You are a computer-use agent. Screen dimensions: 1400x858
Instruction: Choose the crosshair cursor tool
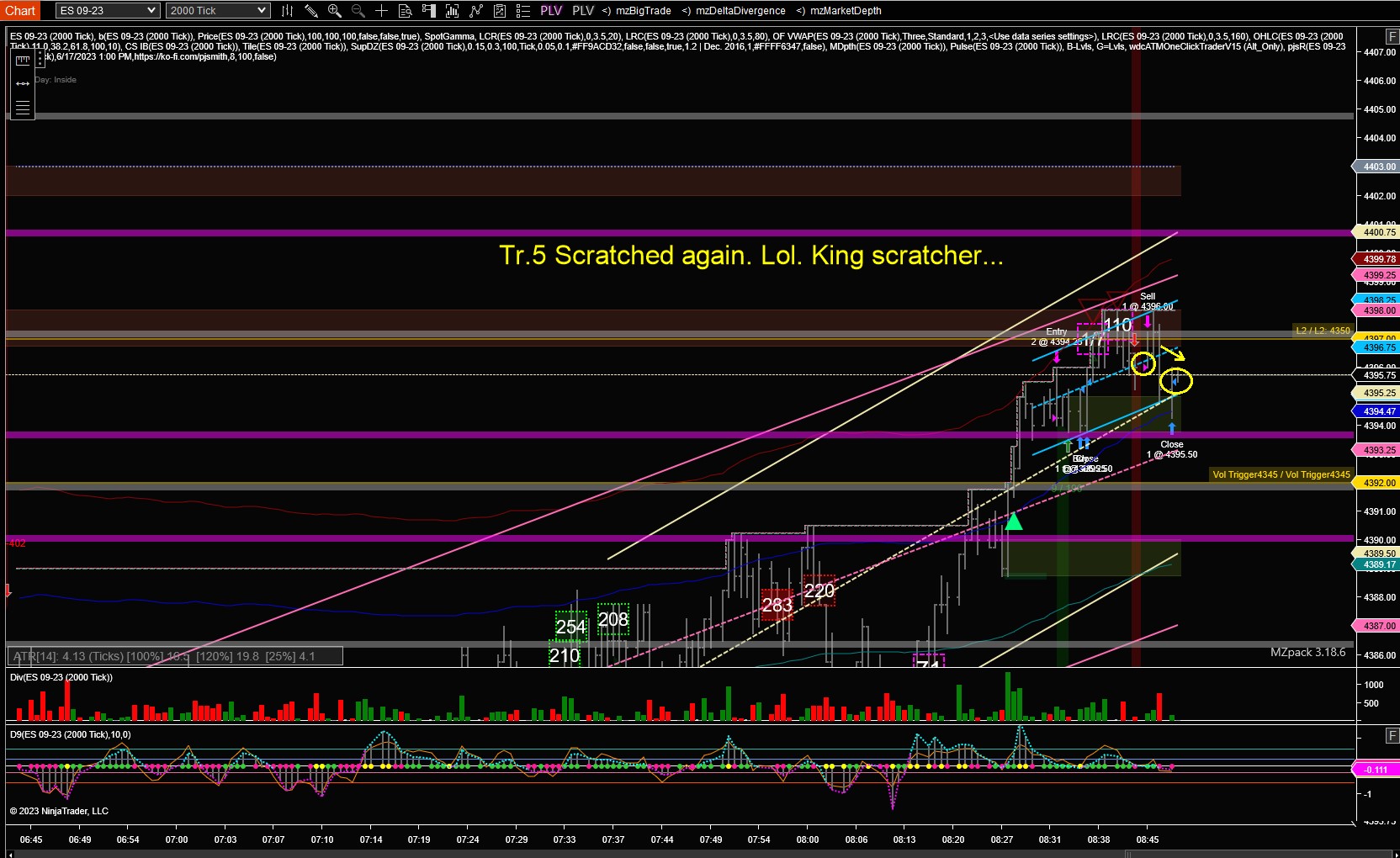382,11
